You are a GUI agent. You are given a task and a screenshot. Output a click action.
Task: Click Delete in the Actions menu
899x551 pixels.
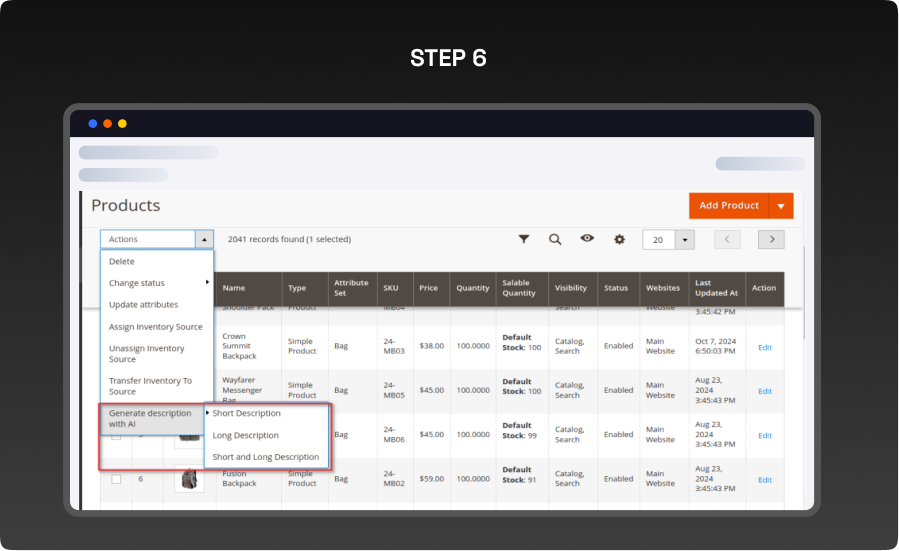[x=122, y=261]
